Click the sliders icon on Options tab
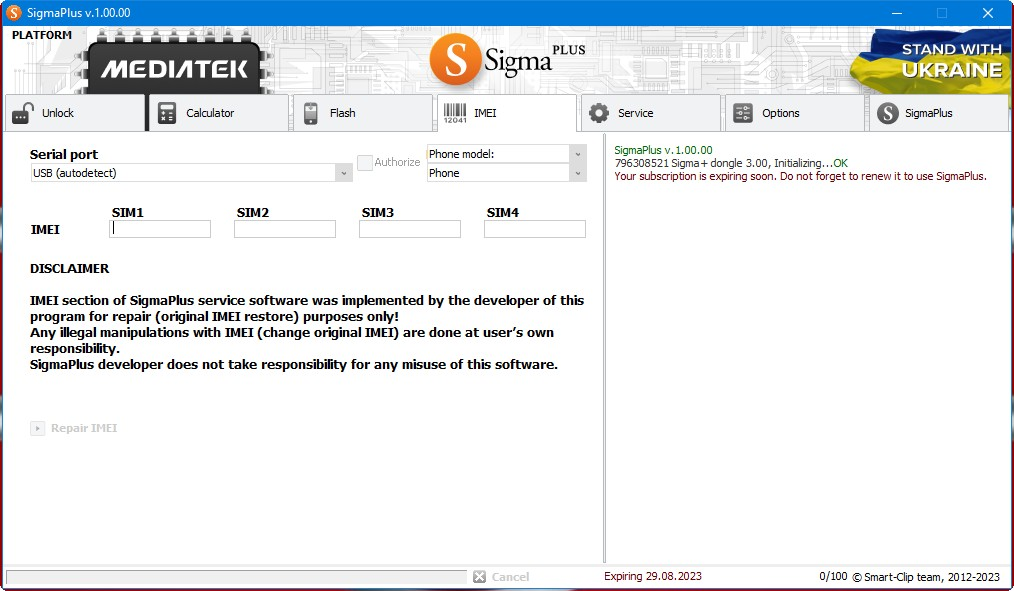 point(743,114)
